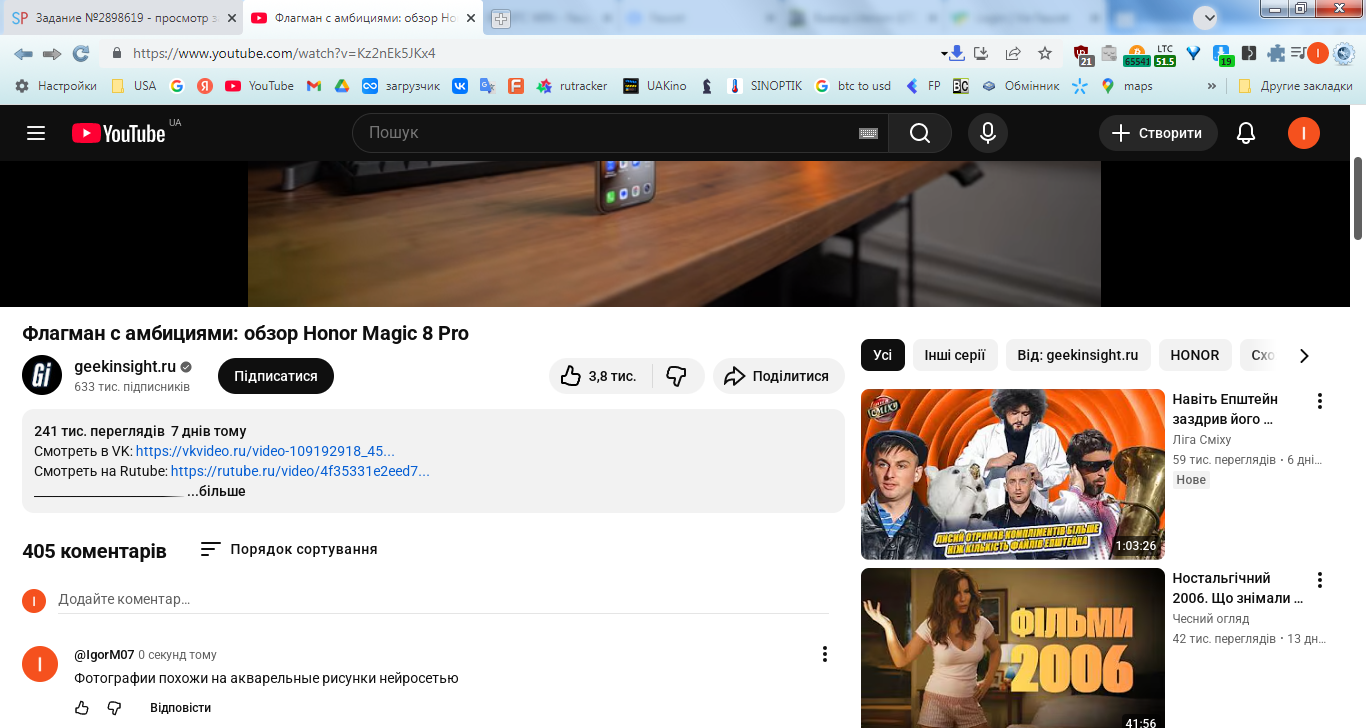This screenshot has height=728, width=1366.
Task: Open the browser extensions puzzle icon
Action: 1276,53
